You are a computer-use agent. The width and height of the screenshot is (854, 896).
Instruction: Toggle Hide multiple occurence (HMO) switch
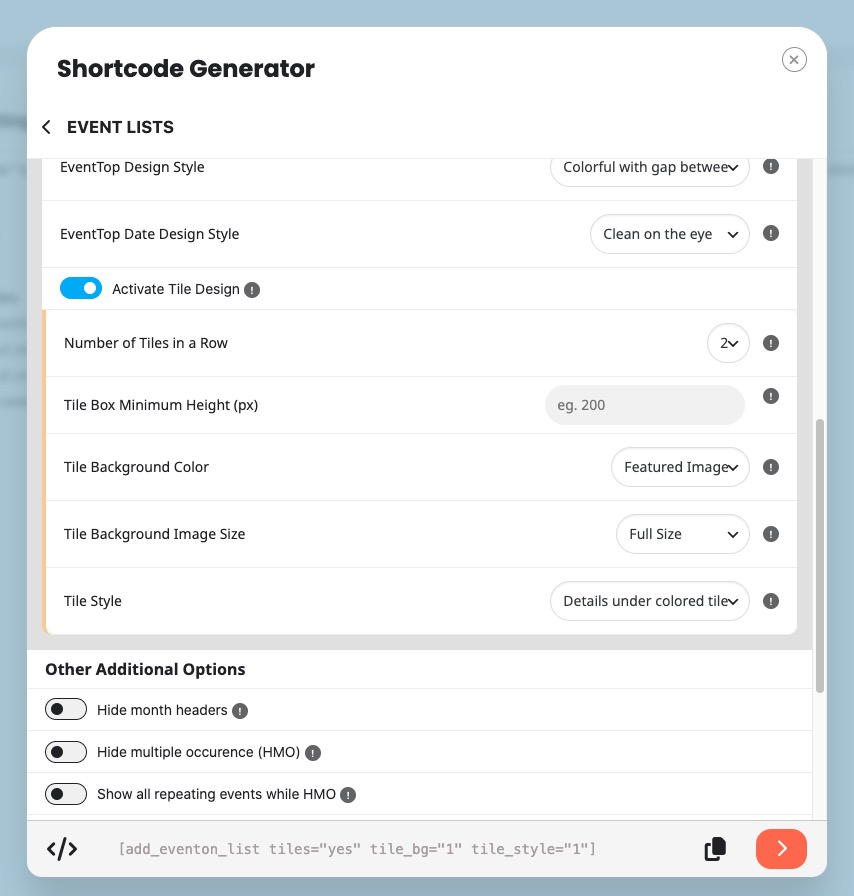(x=66, y=752)
